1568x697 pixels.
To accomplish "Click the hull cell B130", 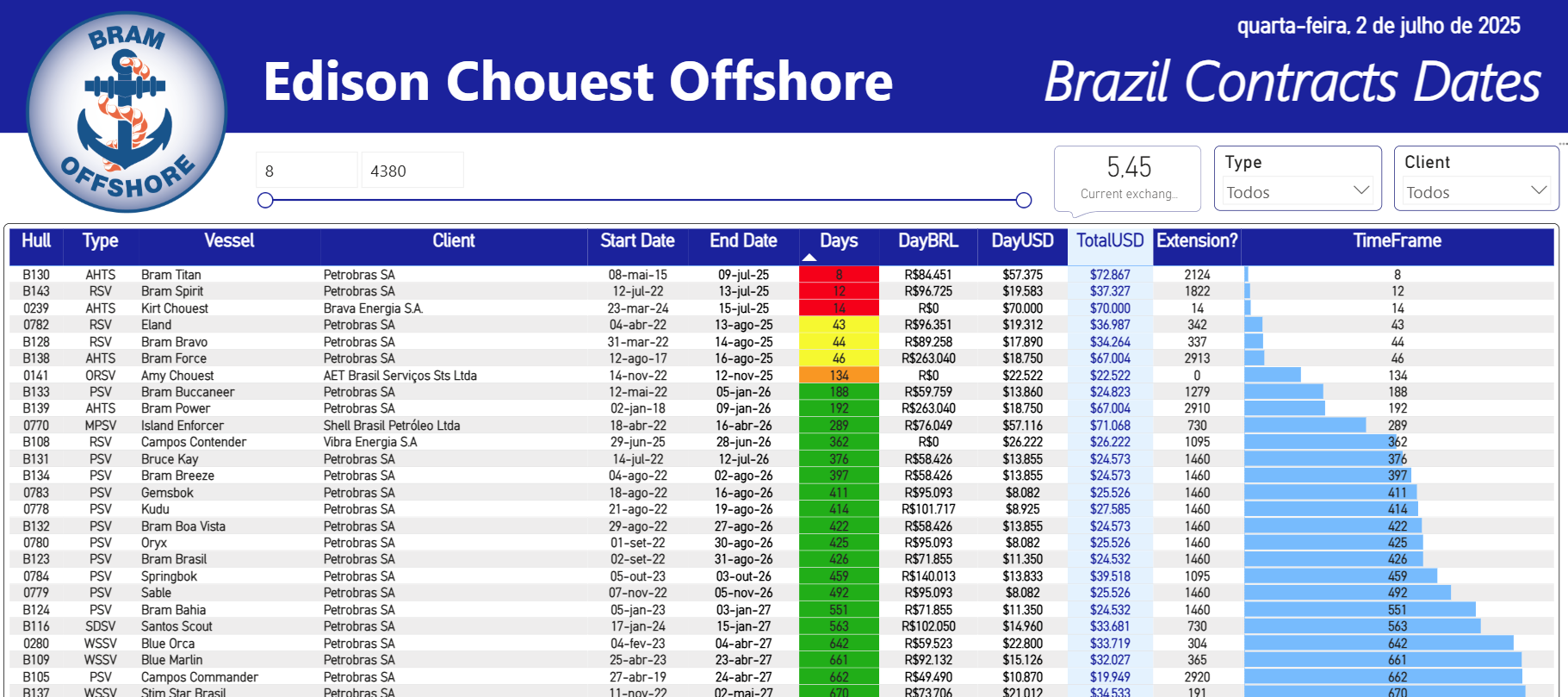I will pyautogui.click(x=36, y=275).
